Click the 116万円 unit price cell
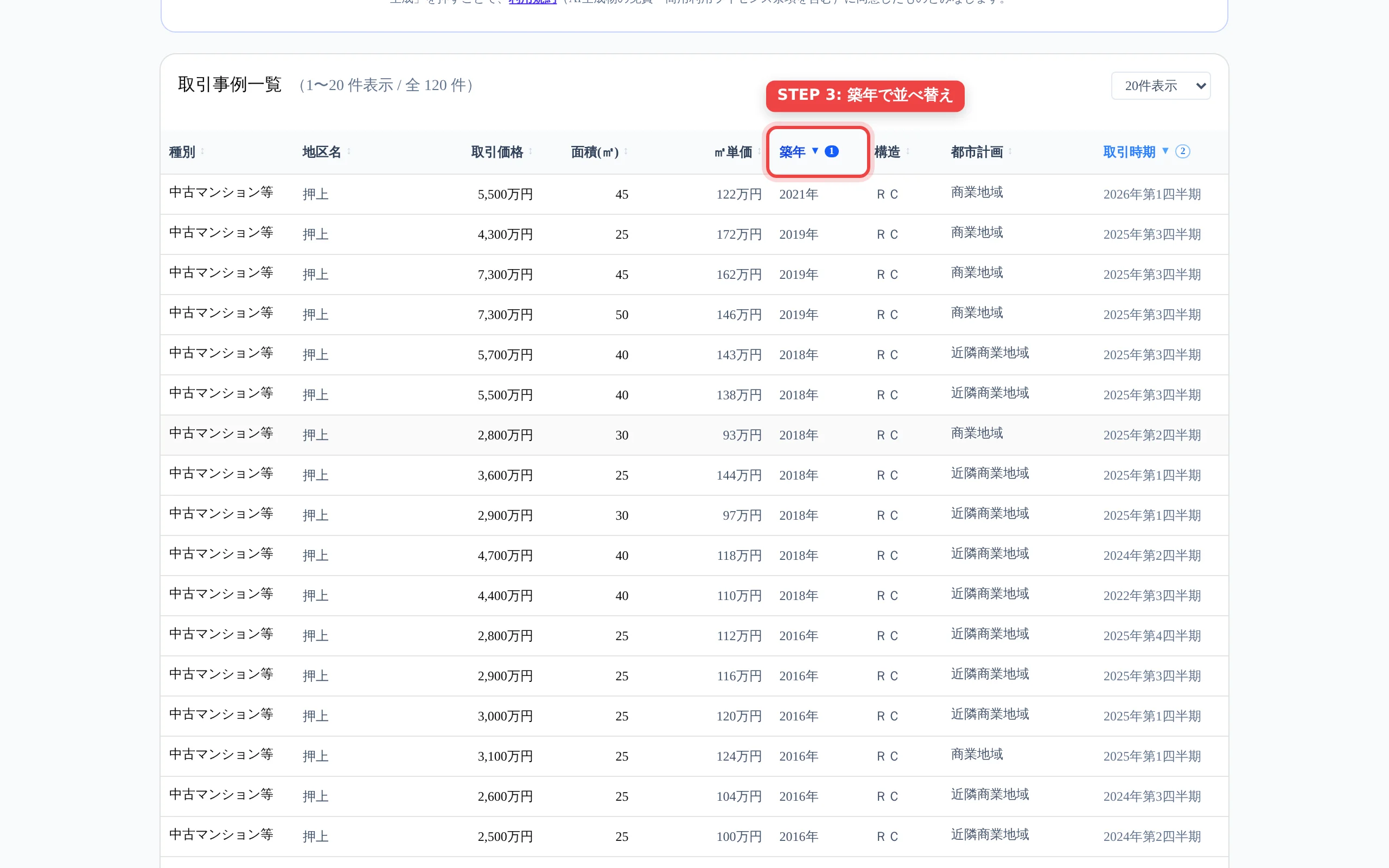This screenshot has width=1389, height=868. tap(738, 677)
